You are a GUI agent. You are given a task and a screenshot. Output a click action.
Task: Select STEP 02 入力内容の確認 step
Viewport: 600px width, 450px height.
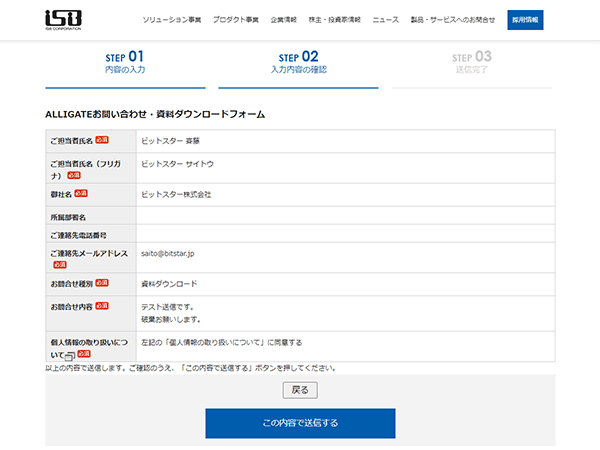pyautogui.click(x=298, y=63)
